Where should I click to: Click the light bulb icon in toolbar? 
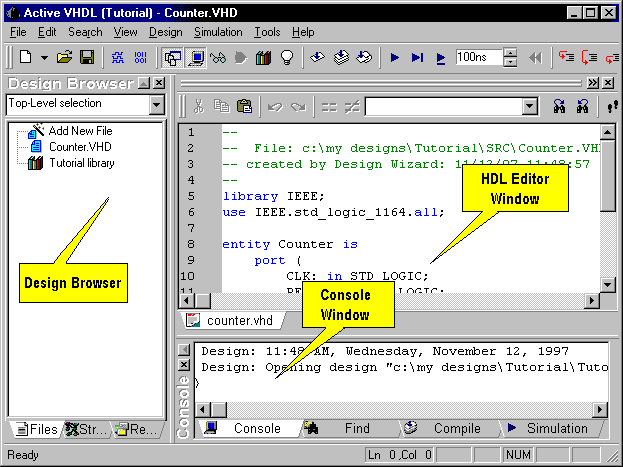[x=286, y=58]
